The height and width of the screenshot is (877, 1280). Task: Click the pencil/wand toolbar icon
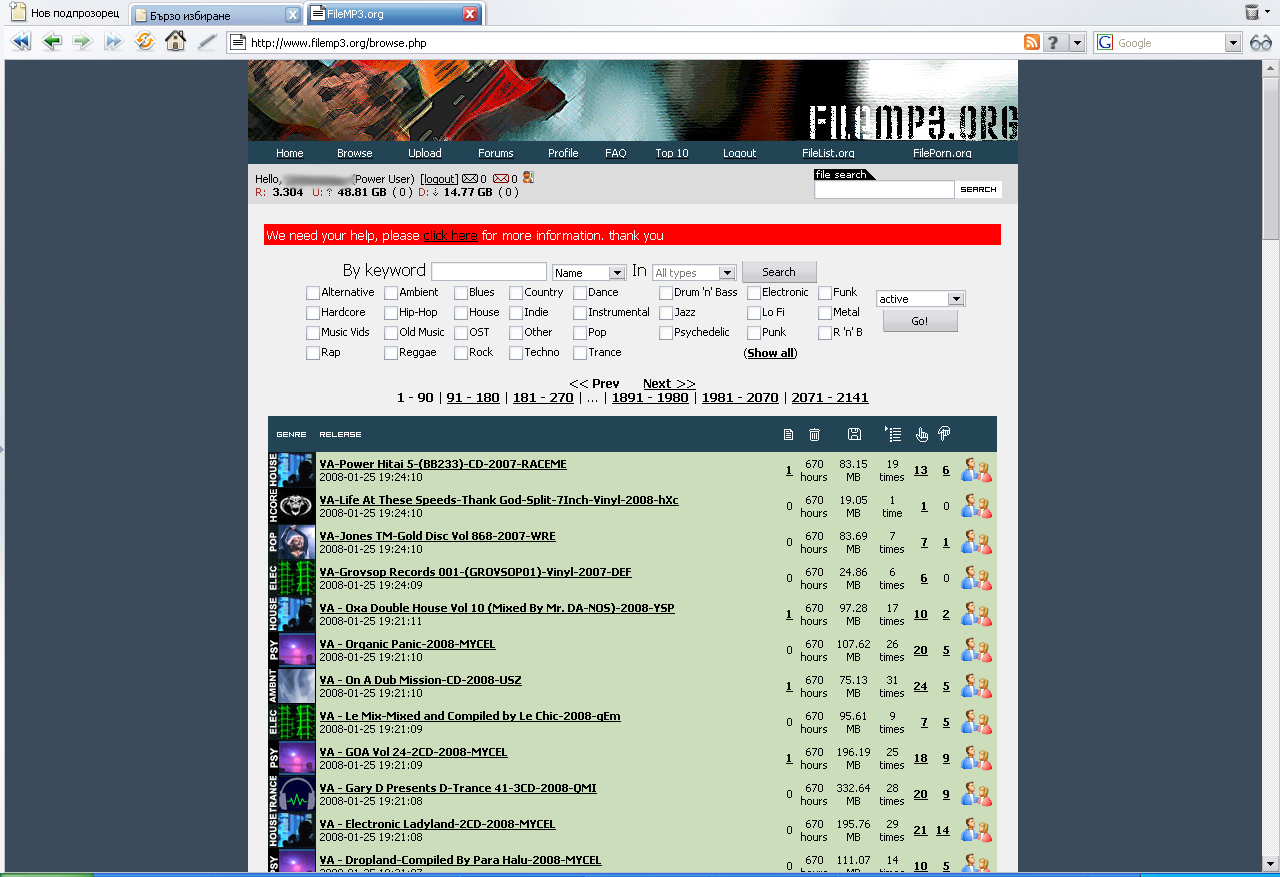point(207,42)
